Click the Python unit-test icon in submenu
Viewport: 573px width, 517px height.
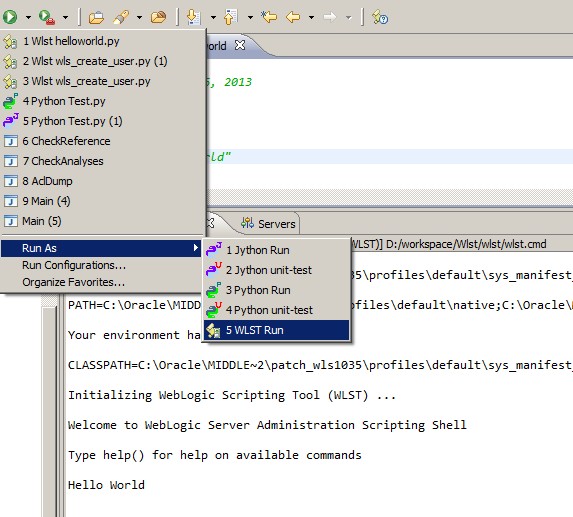tap(214, 310)
